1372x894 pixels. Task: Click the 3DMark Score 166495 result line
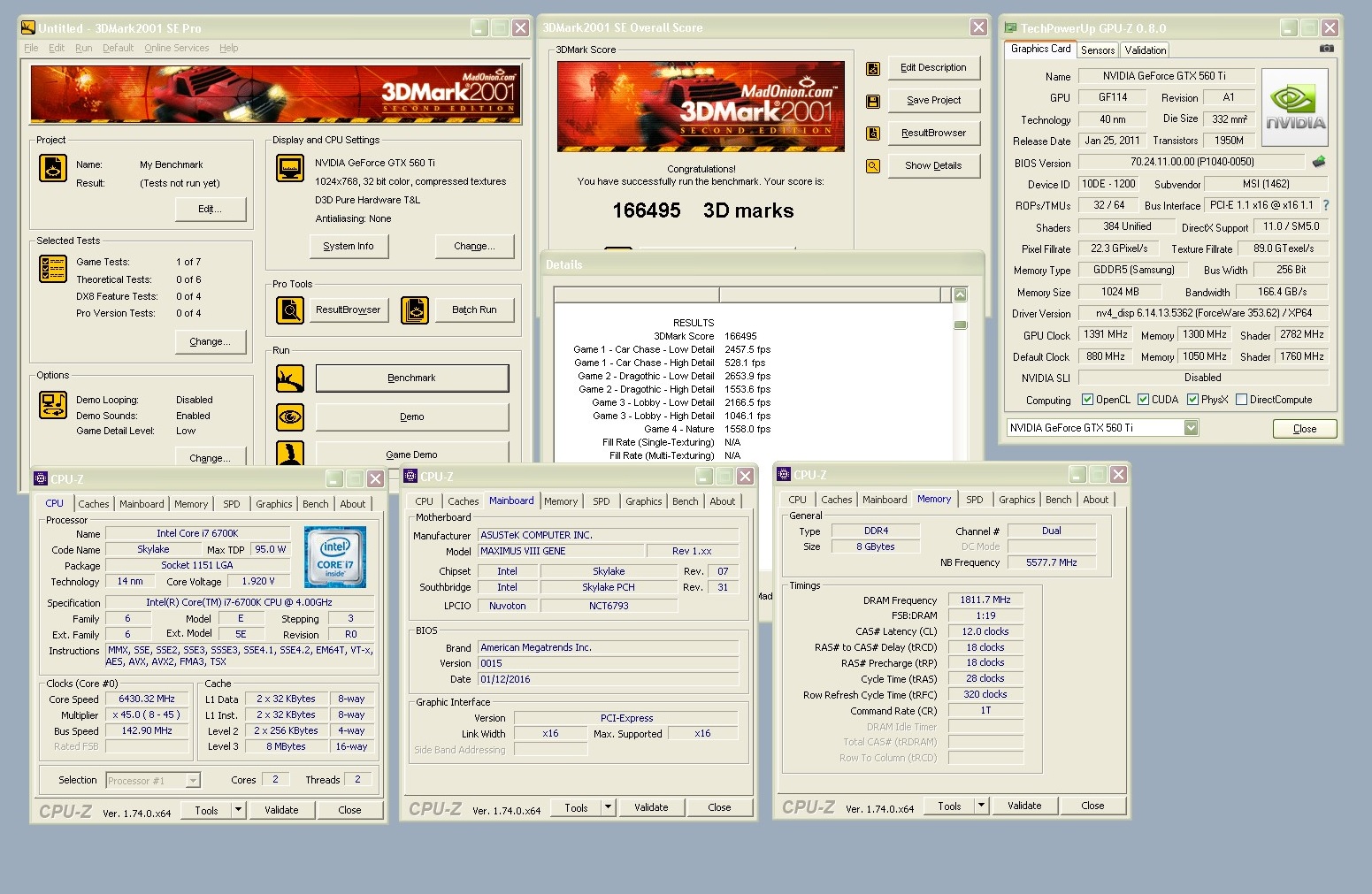pyautogui.click(x=705, y=336)
